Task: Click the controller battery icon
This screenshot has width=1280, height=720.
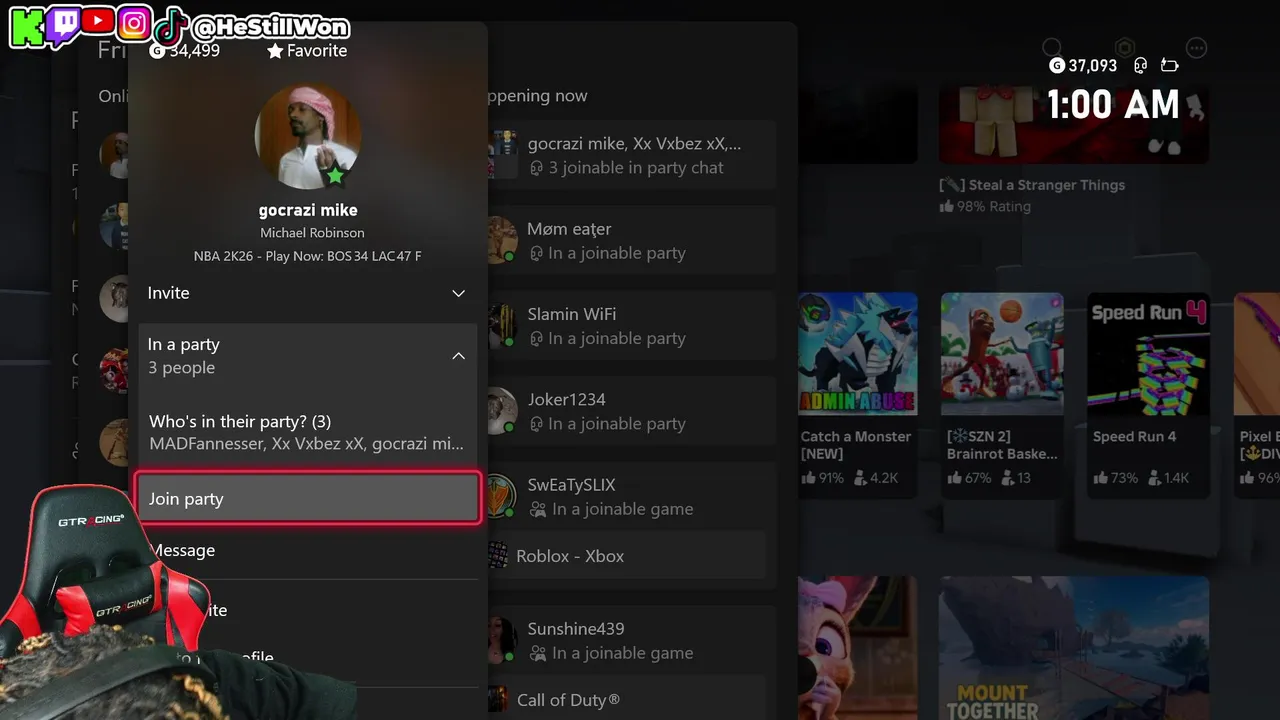Action: pos(1169,65)
